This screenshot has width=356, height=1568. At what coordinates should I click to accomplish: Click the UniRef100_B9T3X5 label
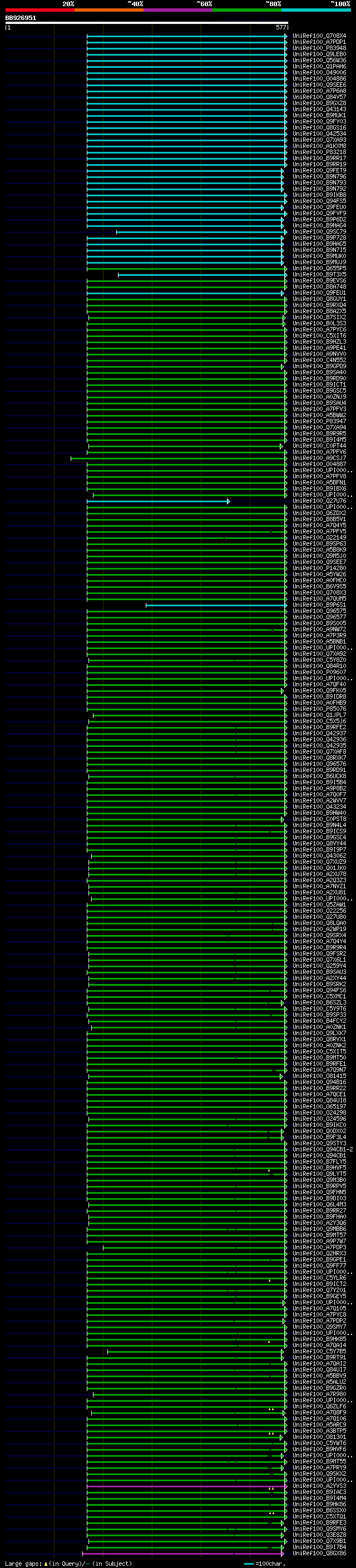(x=319, y=275)
